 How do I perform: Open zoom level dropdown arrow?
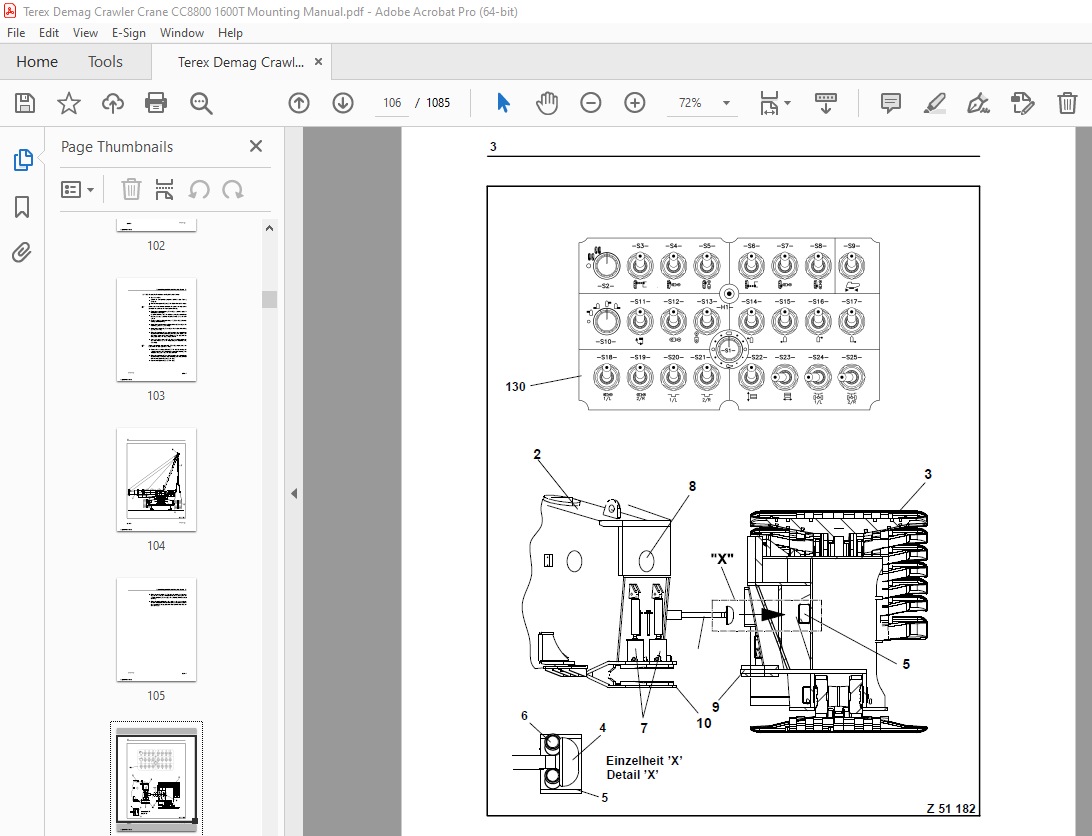(726, 103)
